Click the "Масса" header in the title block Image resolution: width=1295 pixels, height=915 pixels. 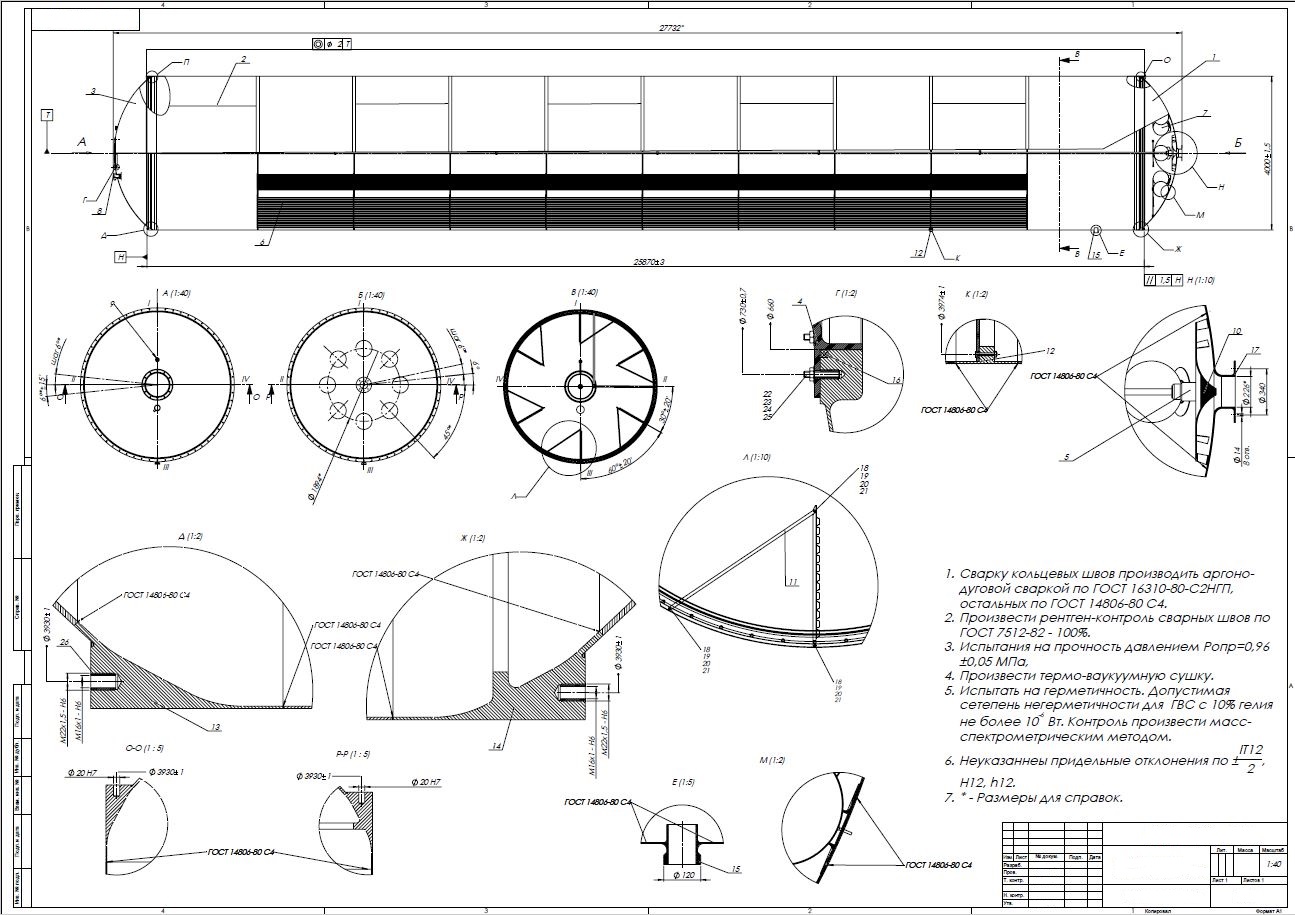pos(1245,850)
